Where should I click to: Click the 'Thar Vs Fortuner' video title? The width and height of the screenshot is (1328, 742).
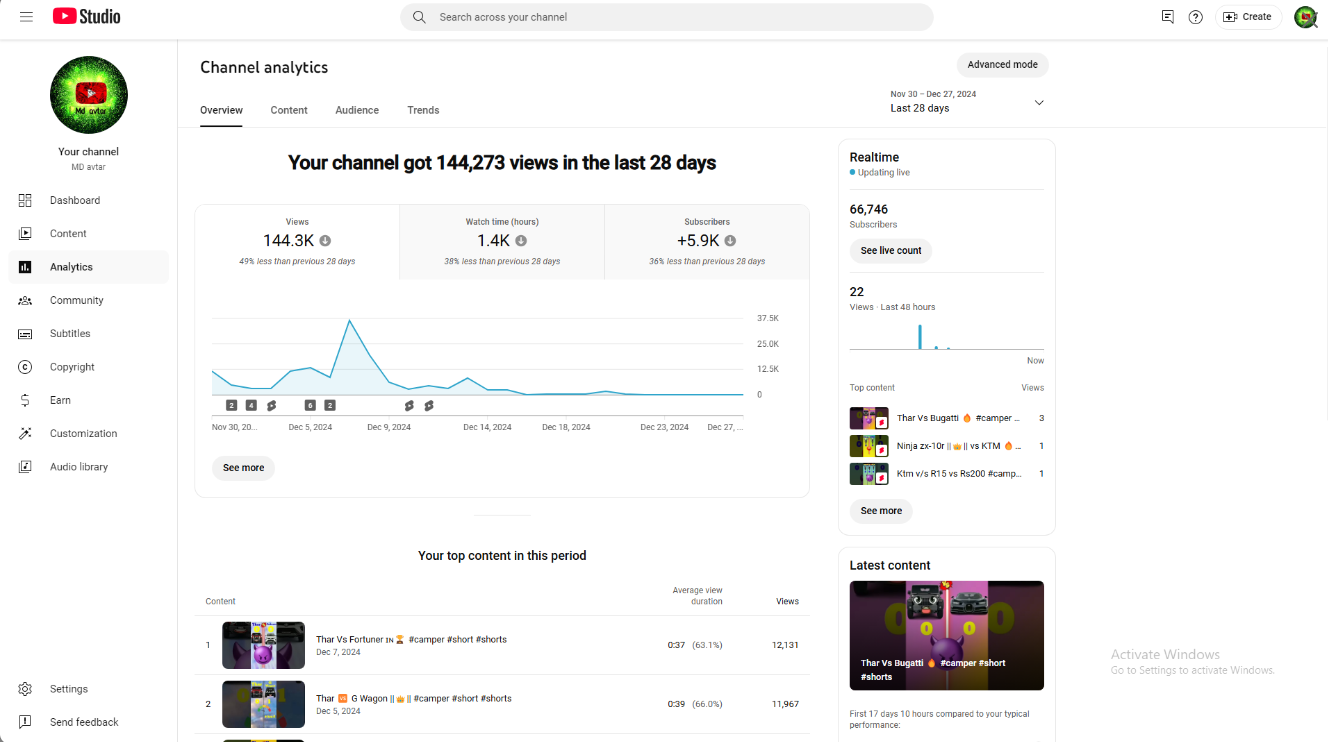click(x=411, y=639)
